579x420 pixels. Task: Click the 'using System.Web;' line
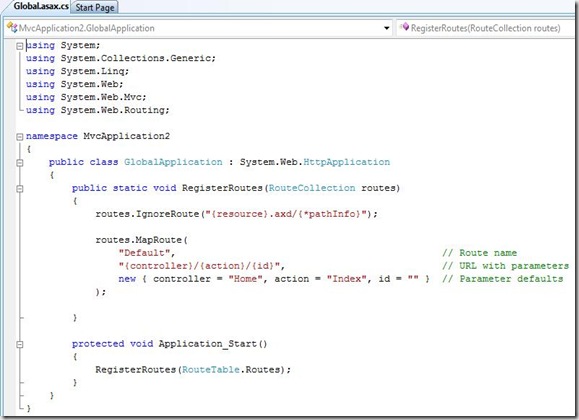(x=74, y=84)
